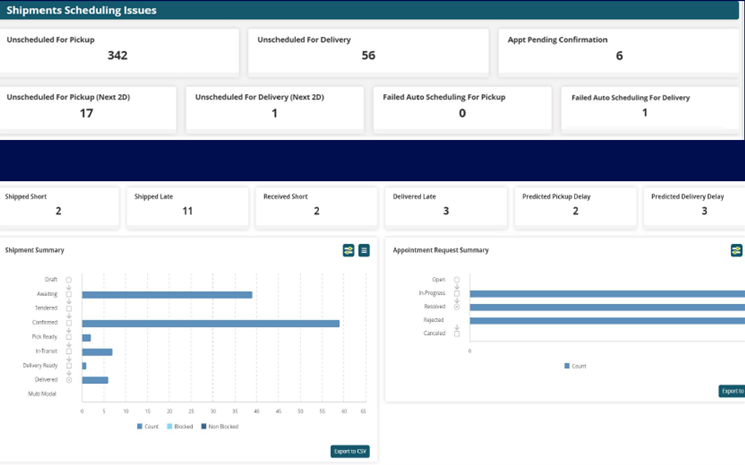This screenshot has height=465, width=745.
Task: Click the Confirmed status square marker
Action: point(69,323)
